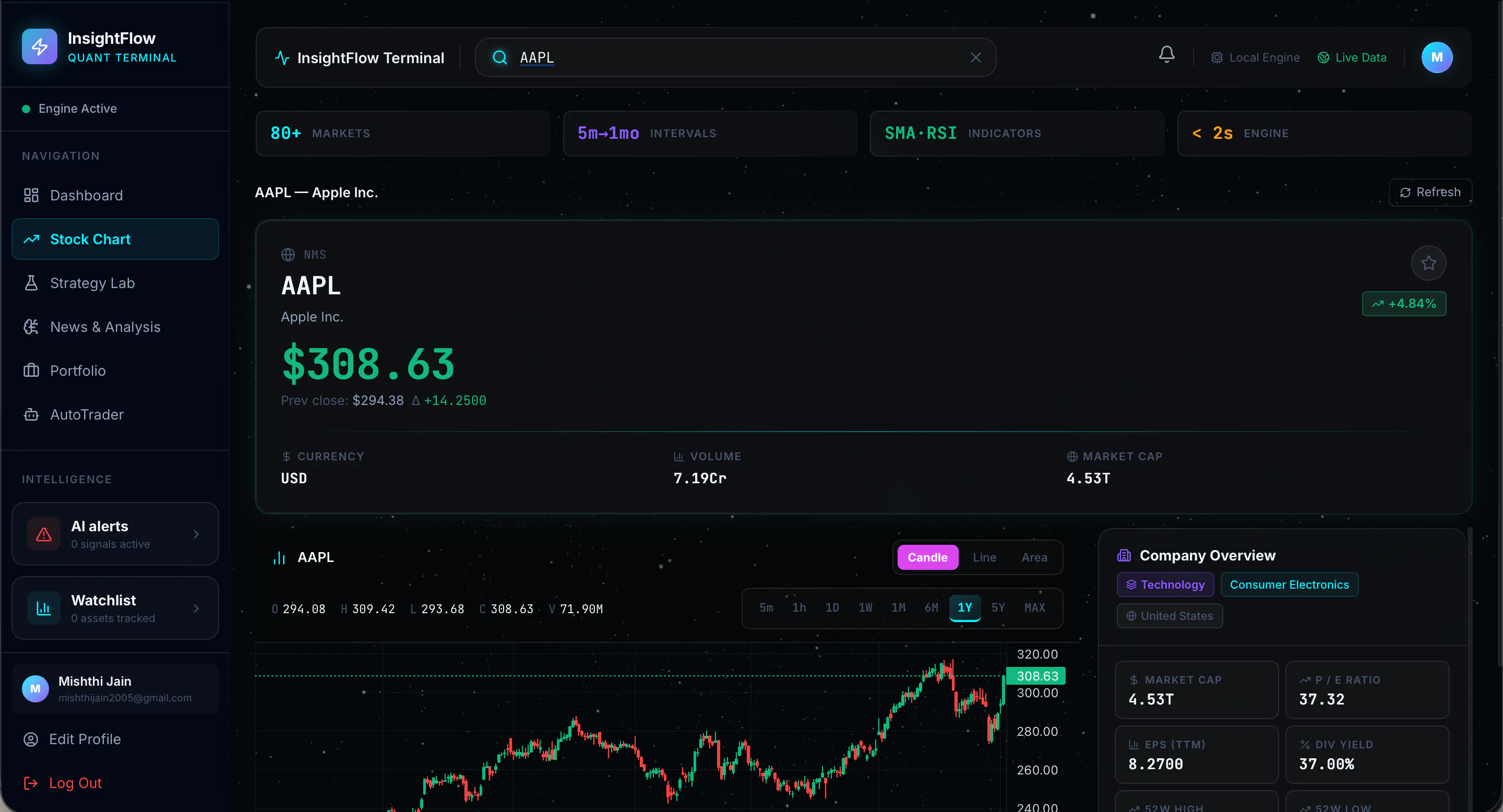Click the Portfolio briefcase icon
The image size is (1503, 812).
tap(31, 371)
